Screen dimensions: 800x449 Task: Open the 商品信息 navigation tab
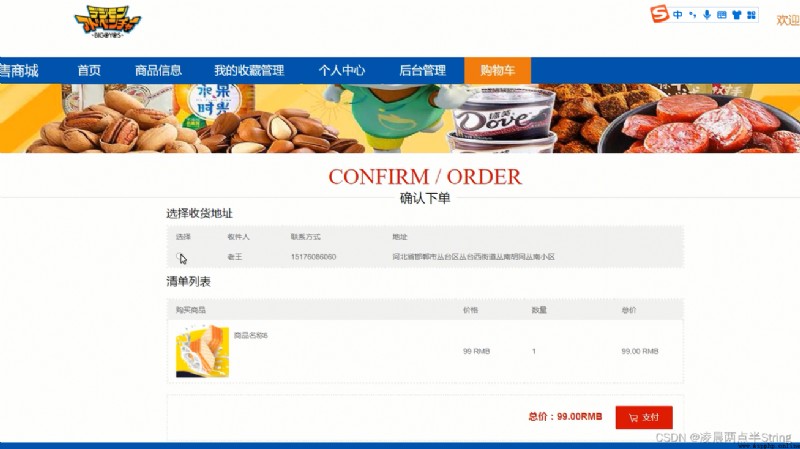click(158, 70)
